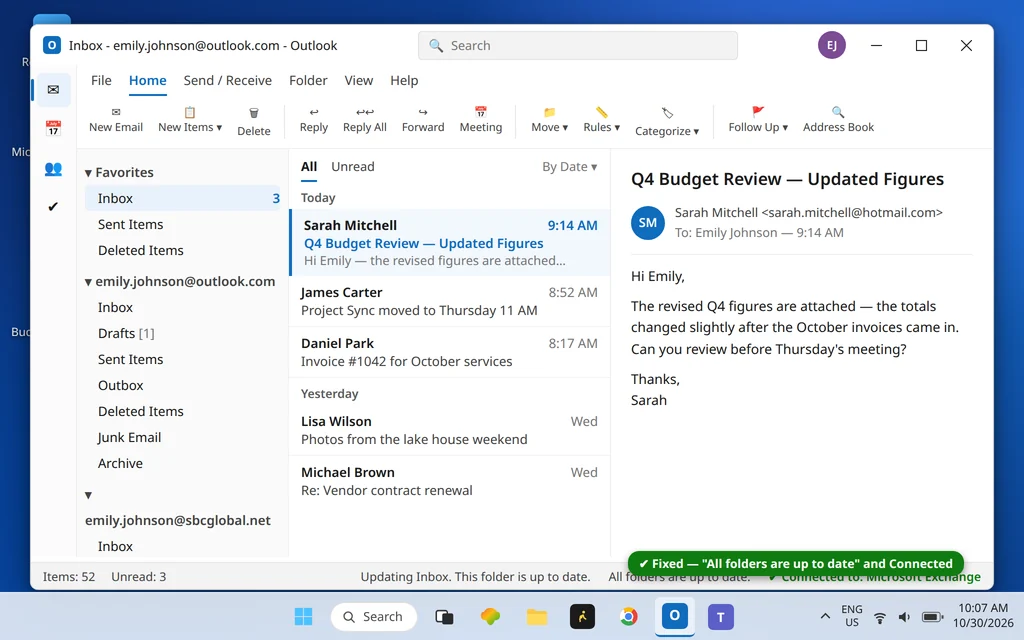Click the Outlook taskbar icon
This screenshot has width=1024, height=640.
(x=675, y=615)
